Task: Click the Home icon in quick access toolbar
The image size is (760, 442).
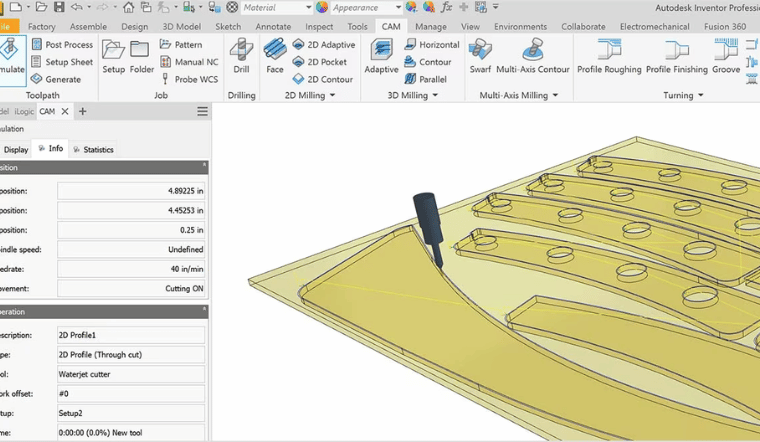Action: click(128, 7)
